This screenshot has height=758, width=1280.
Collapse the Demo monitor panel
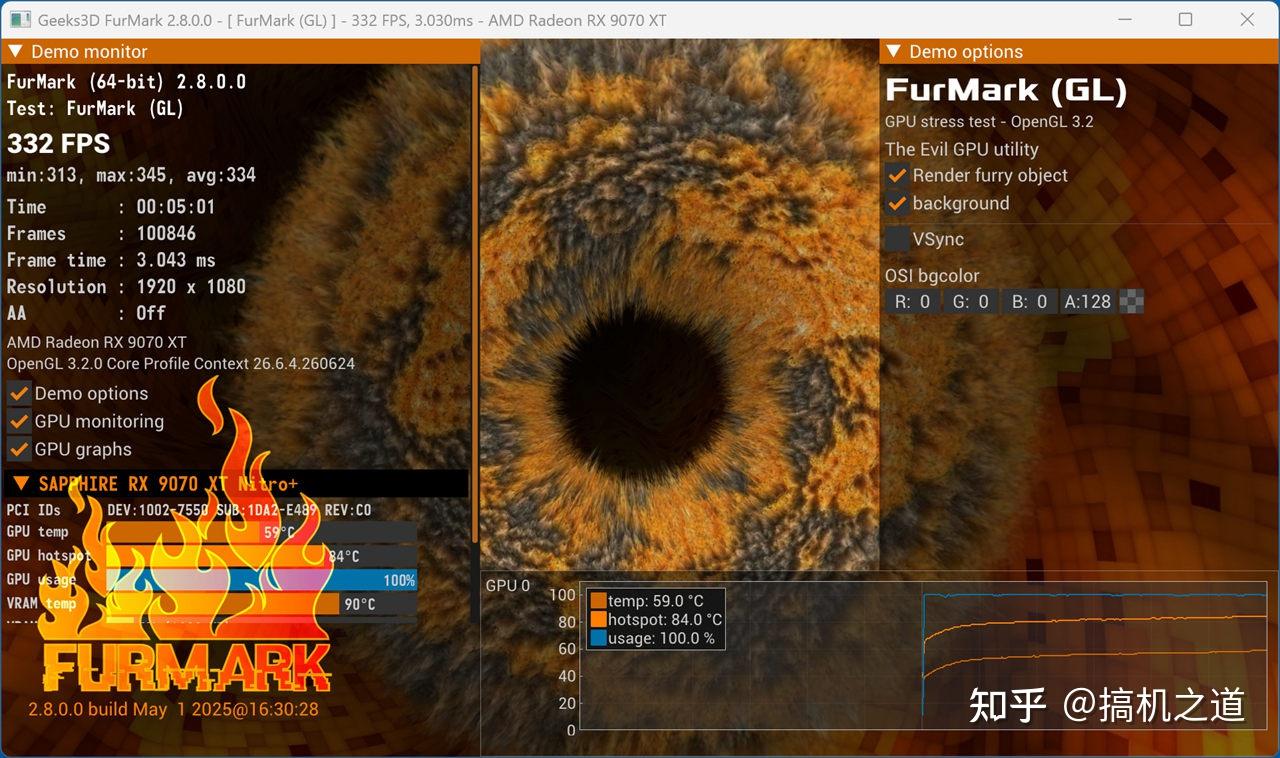click(17, 52)
